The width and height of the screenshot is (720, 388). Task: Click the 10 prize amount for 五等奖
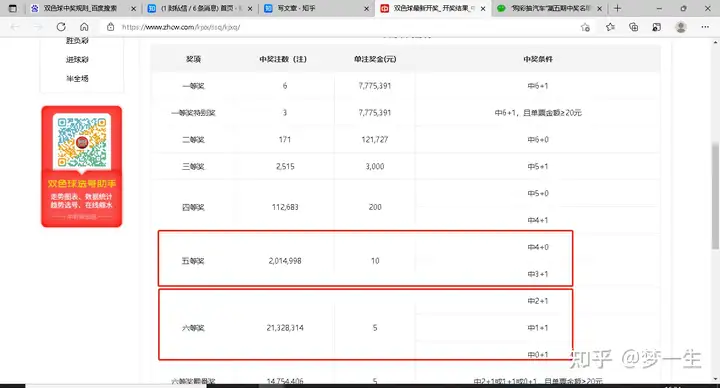(375, 261)
